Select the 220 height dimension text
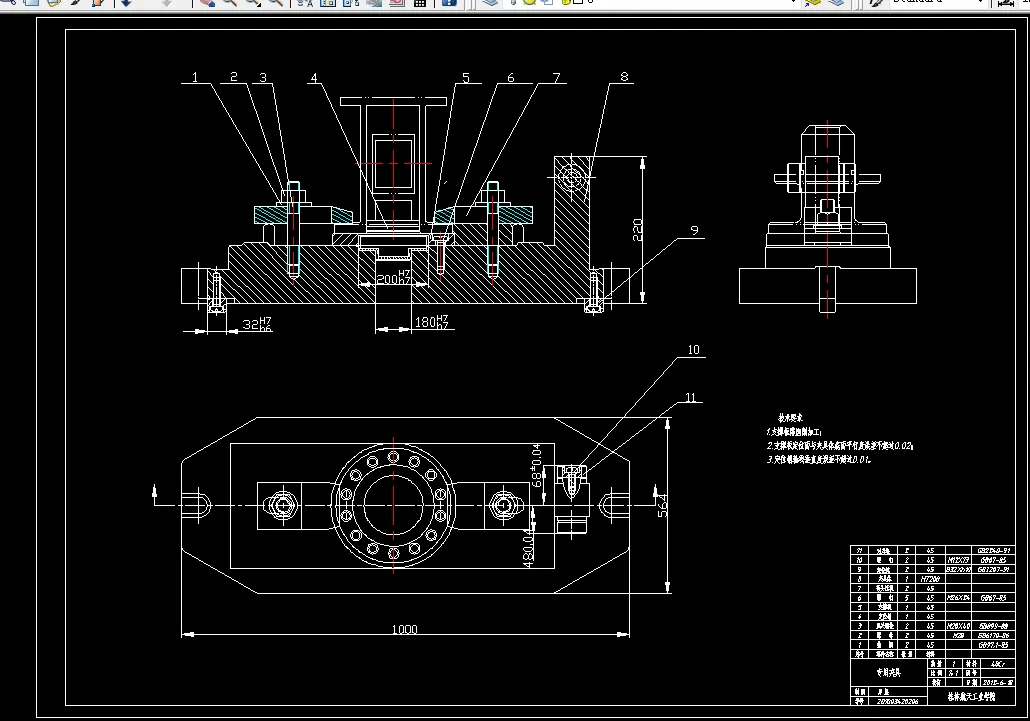1030x721 pixels. tap(635, 230)
